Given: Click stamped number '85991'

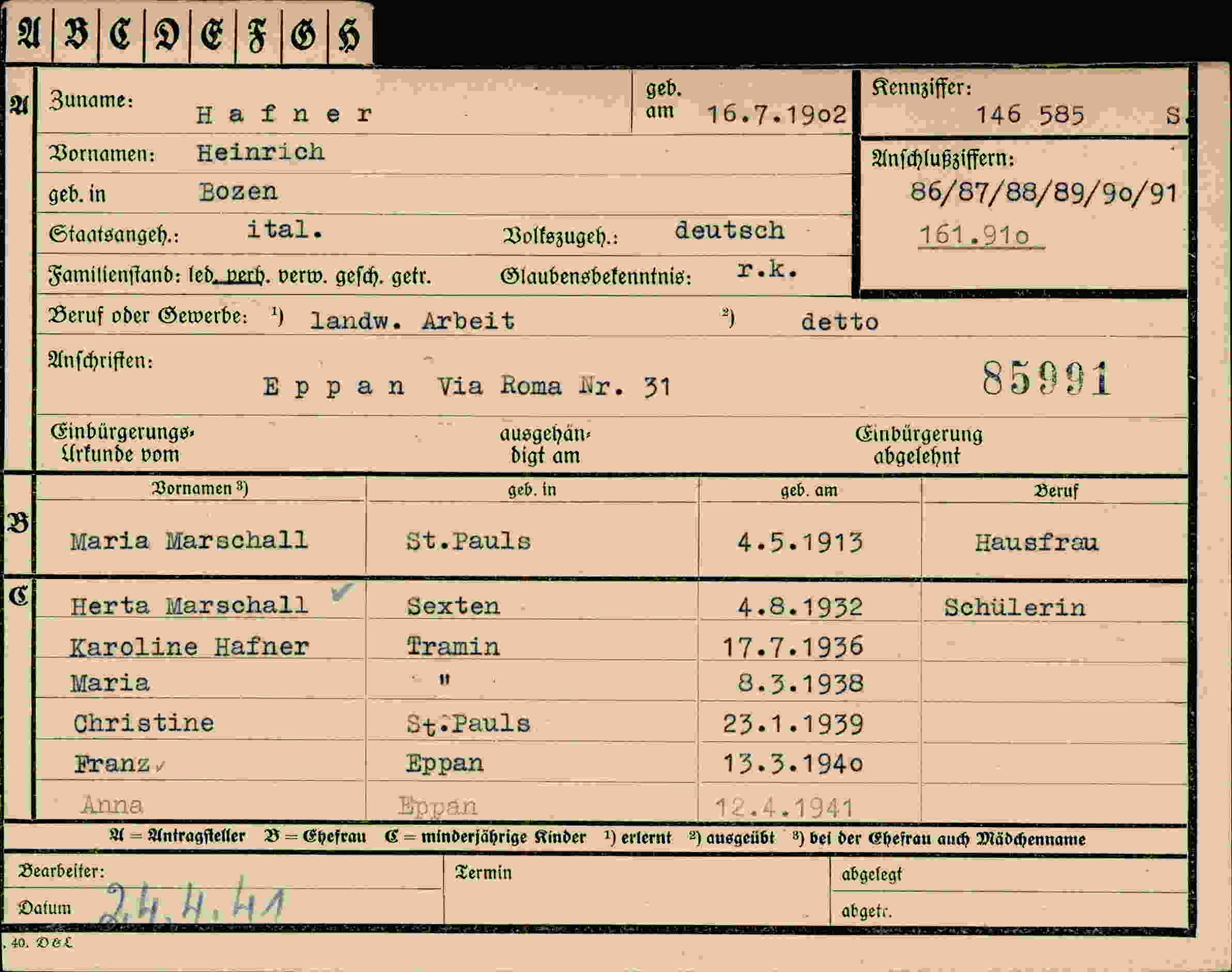Looking at the screenshot, I should (1046, 378).
